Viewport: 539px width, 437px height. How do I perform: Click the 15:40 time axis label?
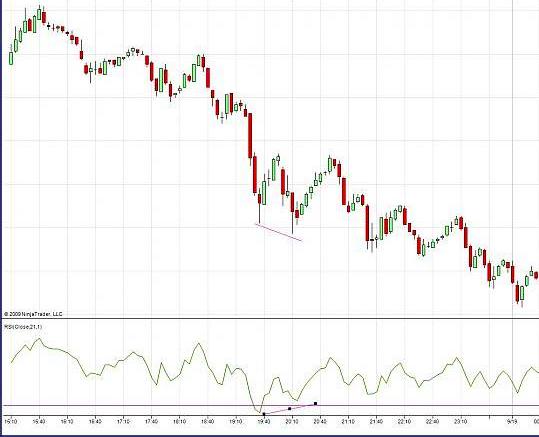tap(39, 421)
